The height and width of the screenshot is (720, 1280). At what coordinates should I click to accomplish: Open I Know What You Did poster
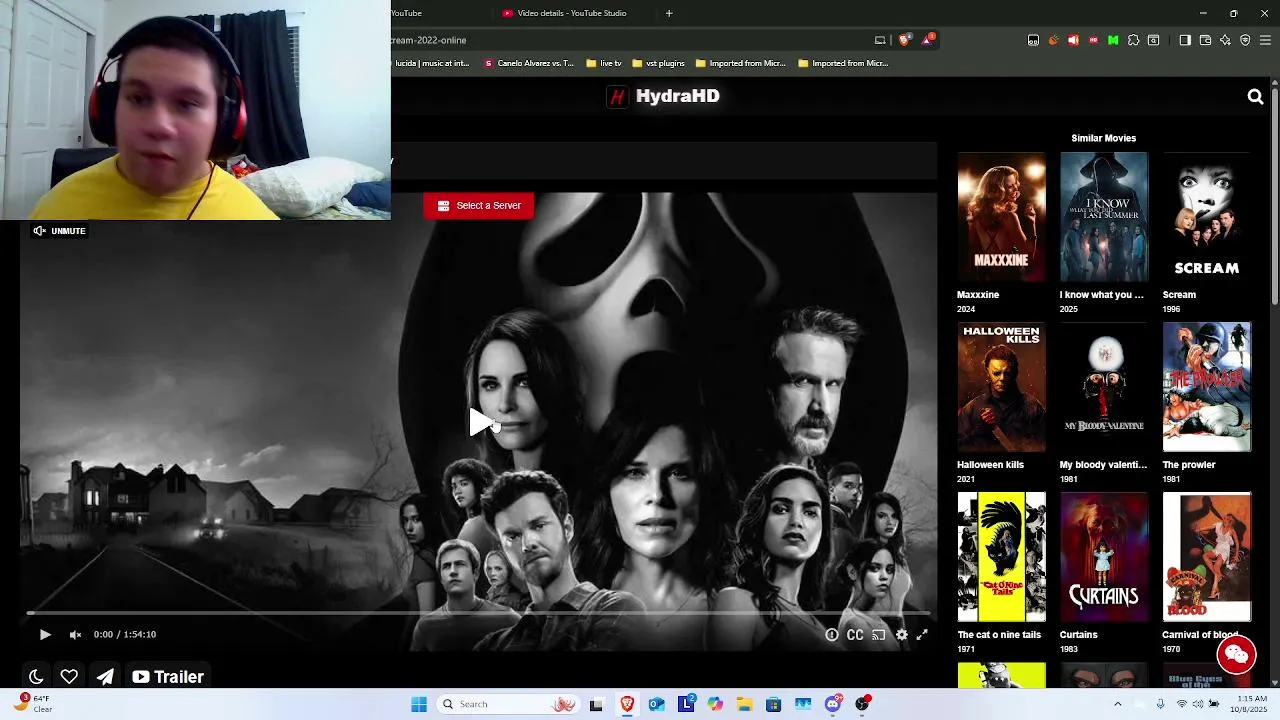1104,217
